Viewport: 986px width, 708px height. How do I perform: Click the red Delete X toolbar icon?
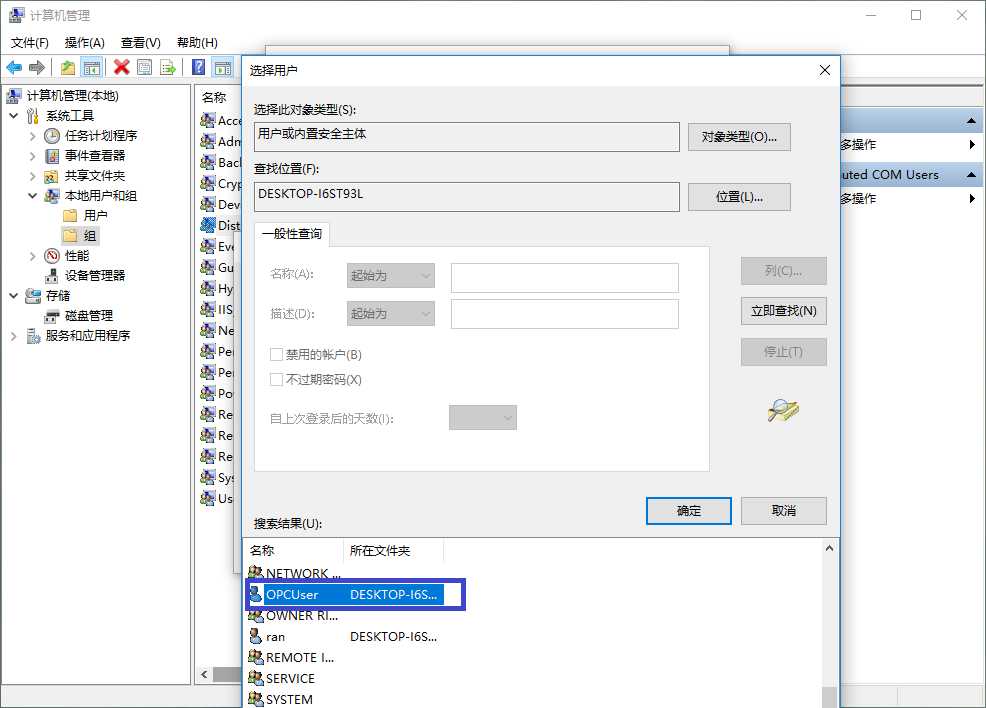point(121,67)
